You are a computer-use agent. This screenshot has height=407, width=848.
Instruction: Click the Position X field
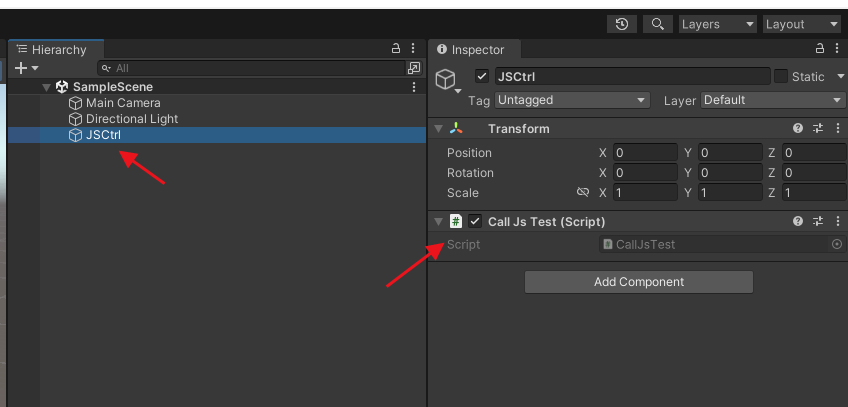645,153
